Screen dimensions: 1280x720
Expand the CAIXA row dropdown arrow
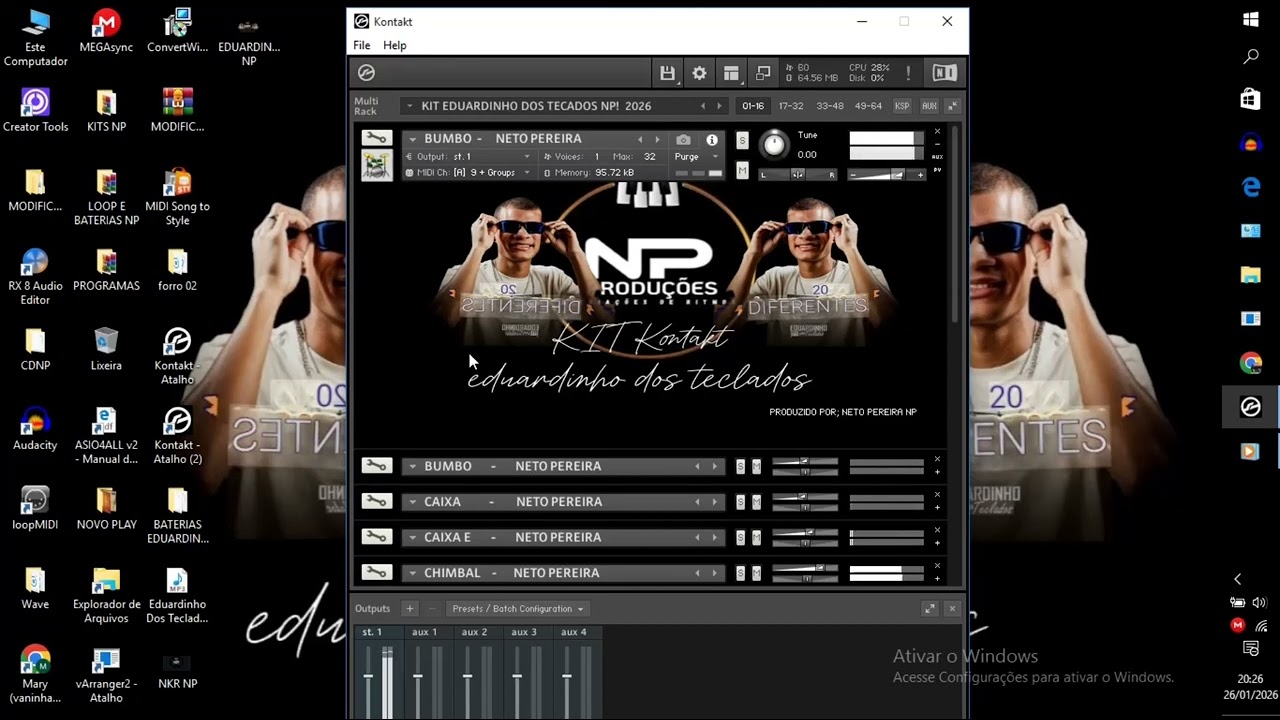pos(412,502)
